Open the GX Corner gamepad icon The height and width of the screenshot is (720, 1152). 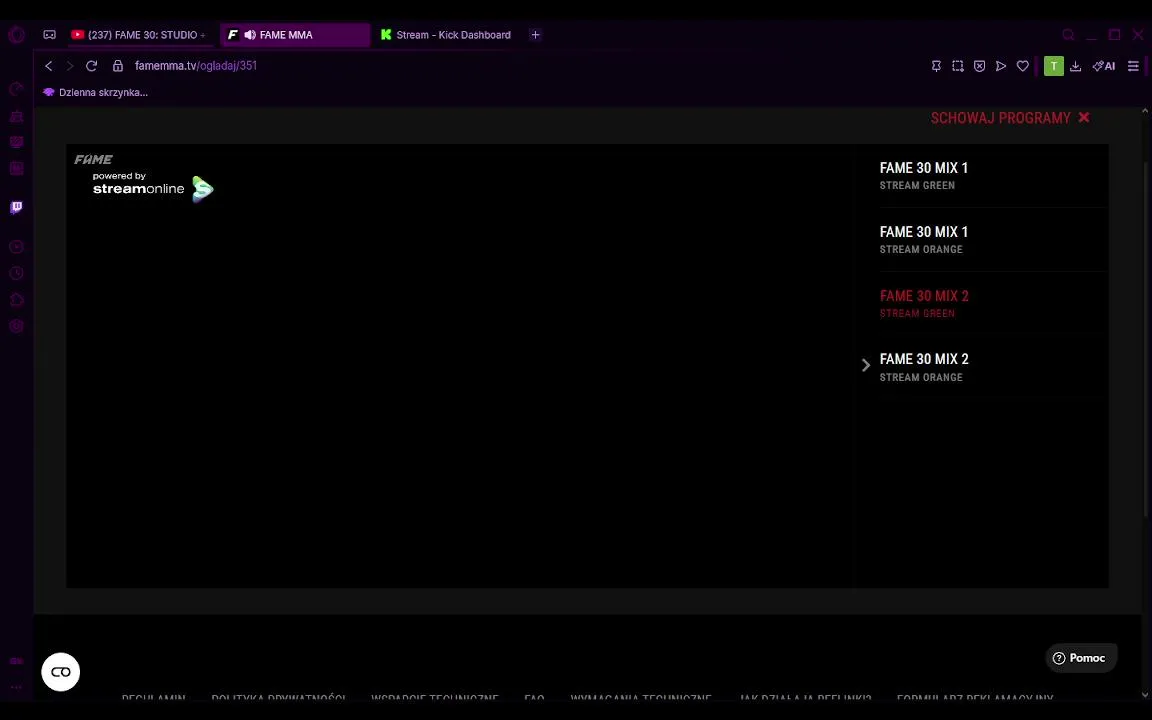pyautogui.click(x=49, y=35)
